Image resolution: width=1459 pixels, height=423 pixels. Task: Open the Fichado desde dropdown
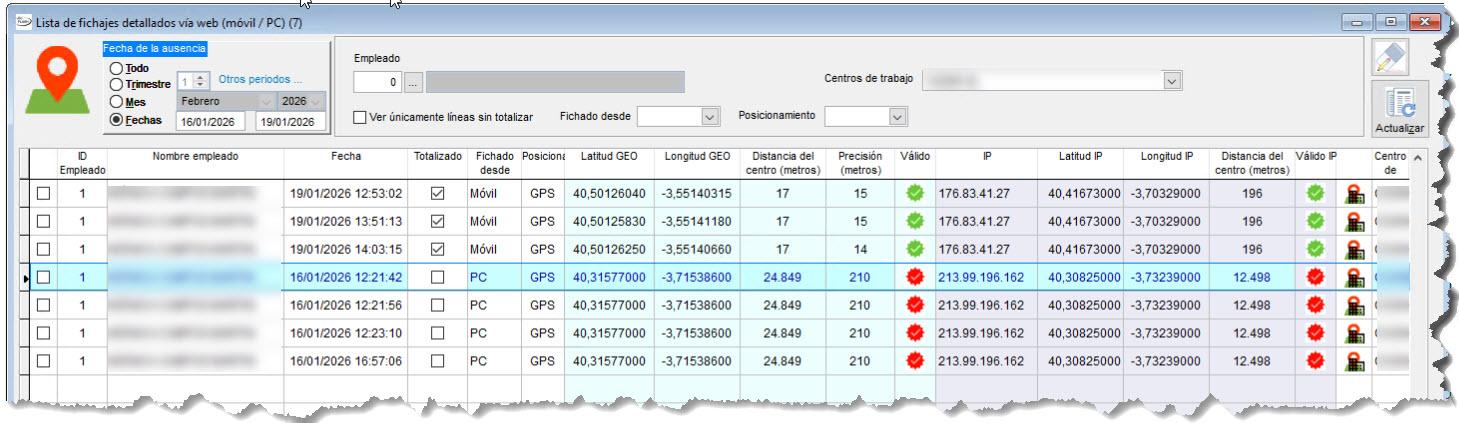tap(710, 117)
